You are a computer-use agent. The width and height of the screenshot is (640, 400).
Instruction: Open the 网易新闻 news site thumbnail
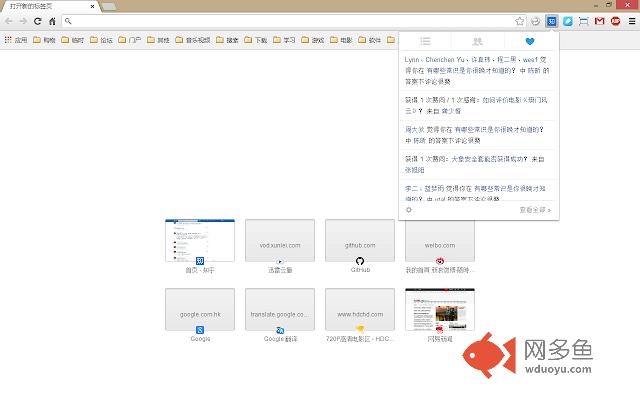tap(440, 309)
